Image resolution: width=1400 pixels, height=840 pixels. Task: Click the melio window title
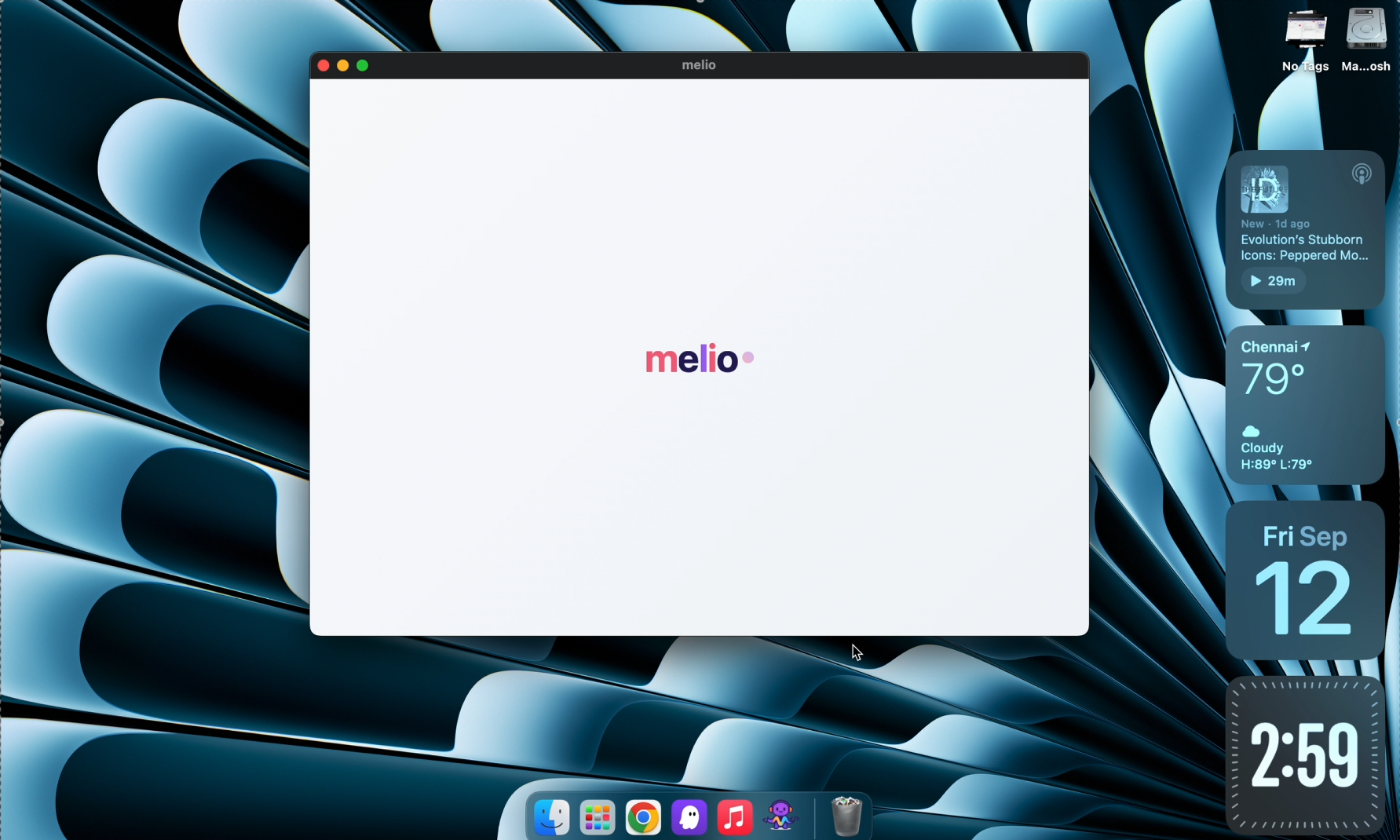coord(699,65)
